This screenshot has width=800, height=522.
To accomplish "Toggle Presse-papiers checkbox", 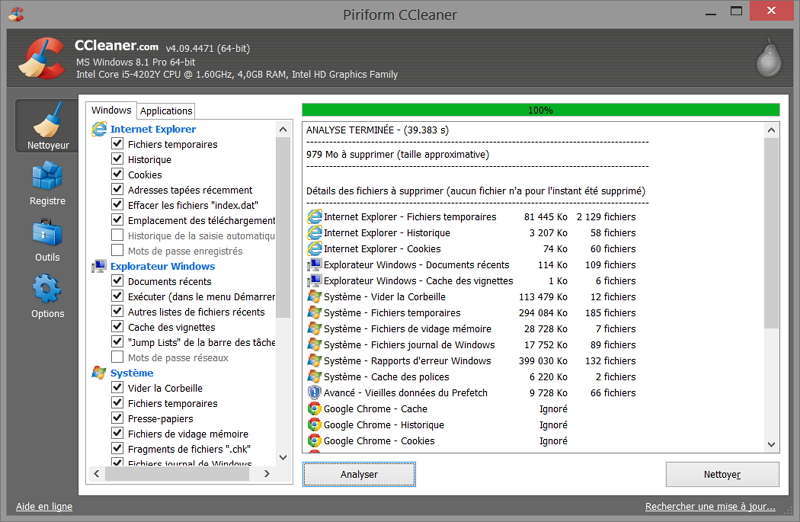I will (117, 418).
